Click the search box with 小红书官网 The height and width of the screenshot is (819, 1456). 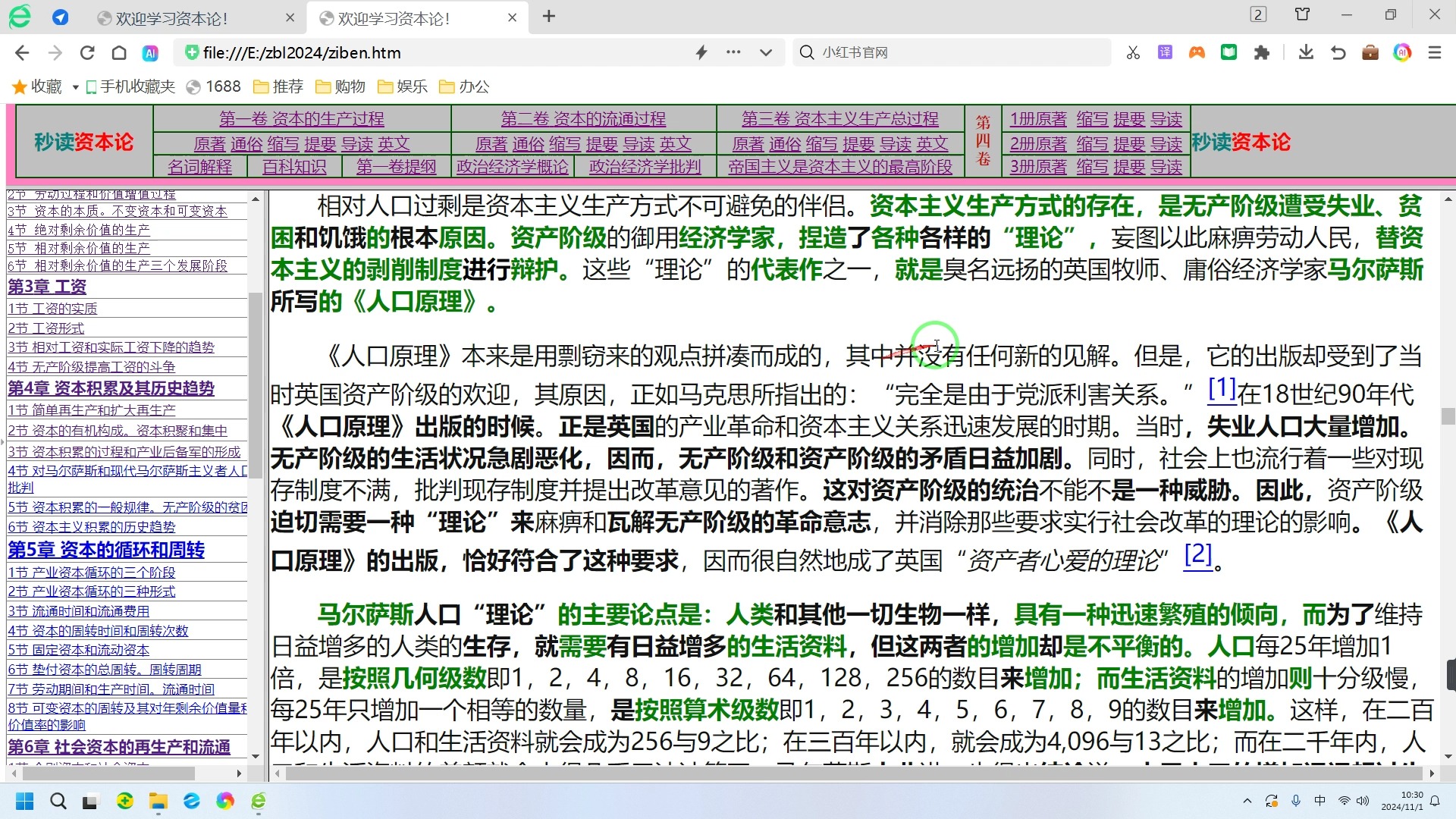(x=952, y=52)
